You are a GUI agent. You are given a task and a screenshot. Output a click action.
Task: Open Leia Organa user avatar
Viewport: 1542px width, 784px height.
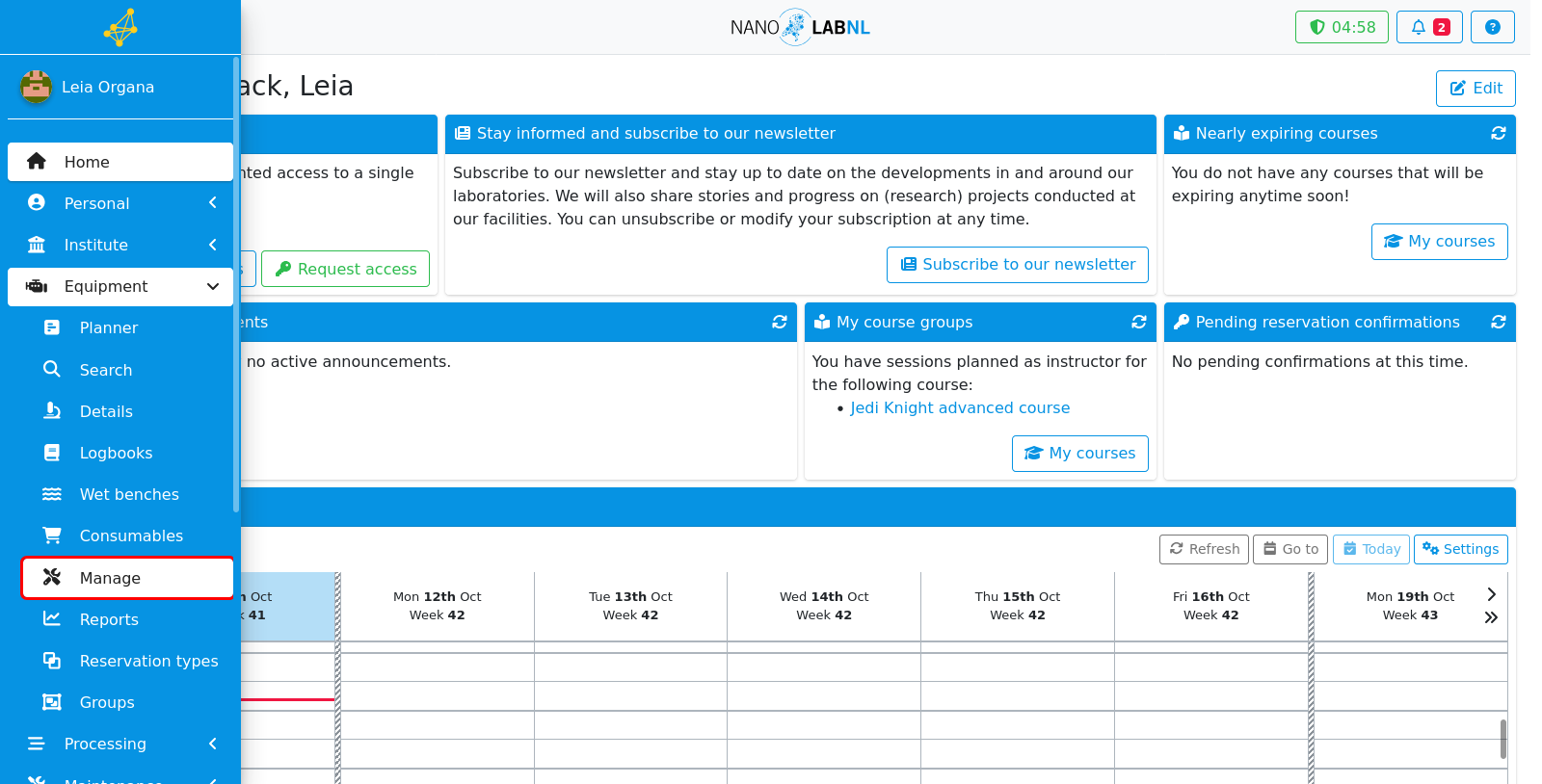coord(37,87)
